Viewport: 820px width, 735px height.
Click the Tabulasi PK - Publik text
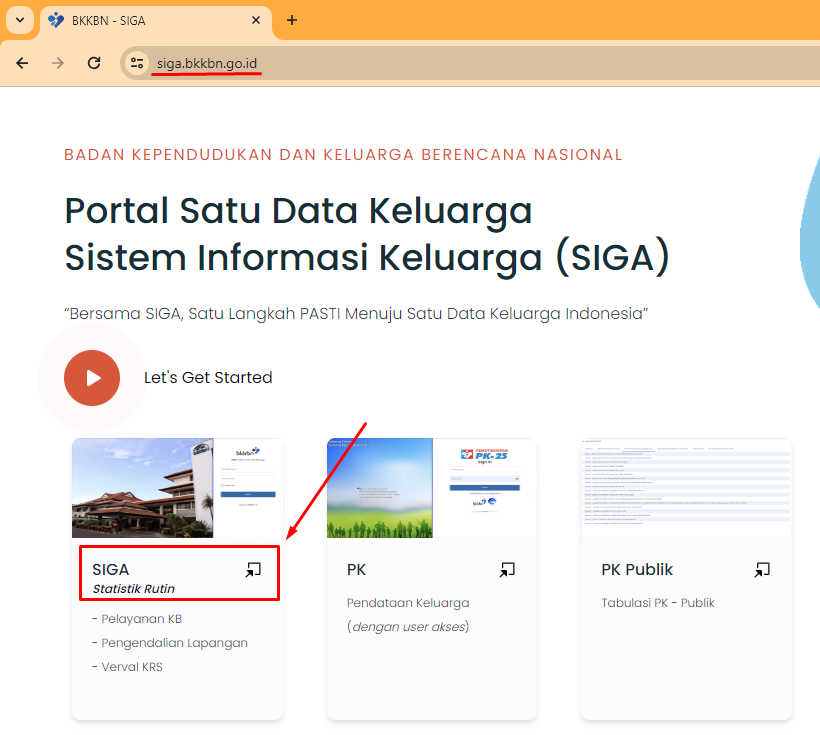658,603
